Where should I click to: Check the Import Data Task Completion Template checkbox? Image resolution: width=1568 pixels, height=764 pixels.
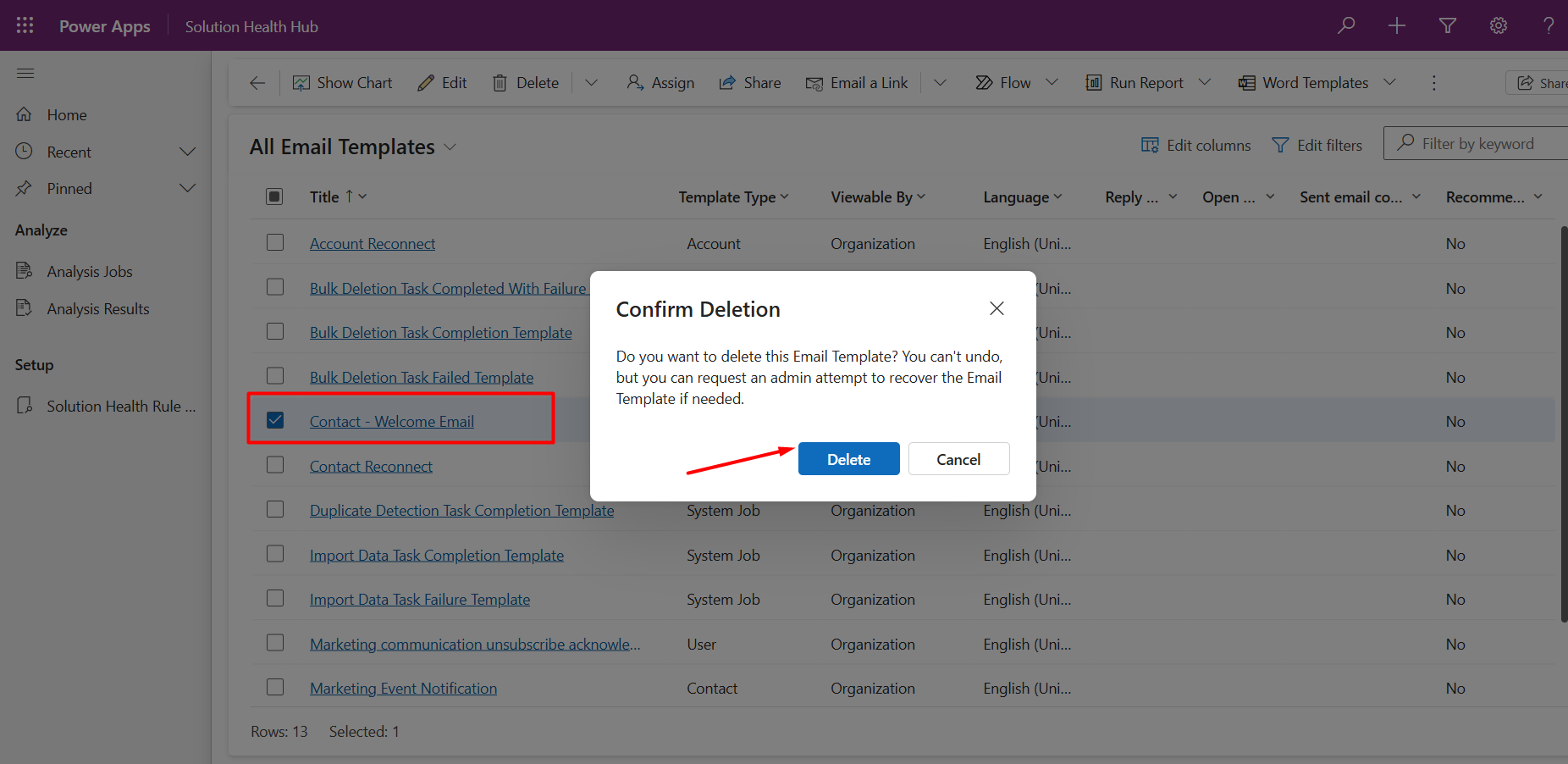tap(275, 554)
